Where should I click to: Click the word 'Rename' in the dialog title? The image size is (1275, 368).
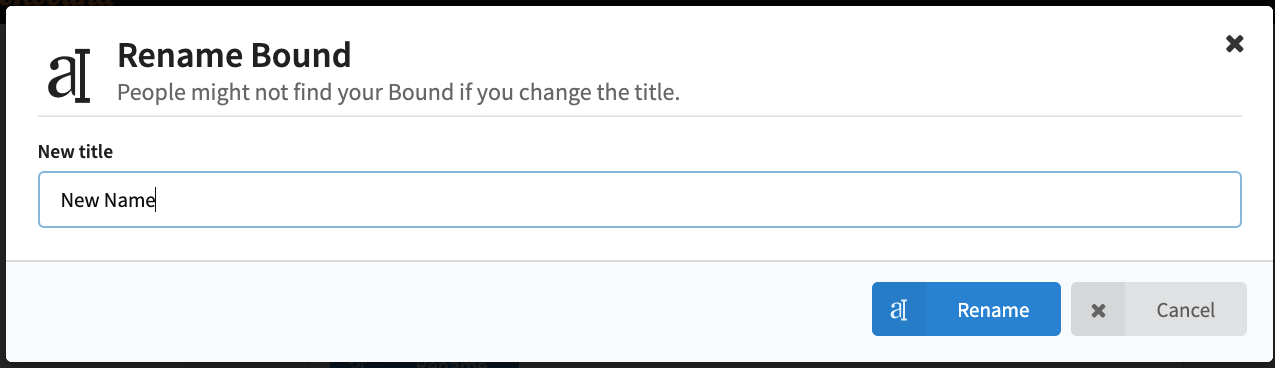click(x=176, y=54)
